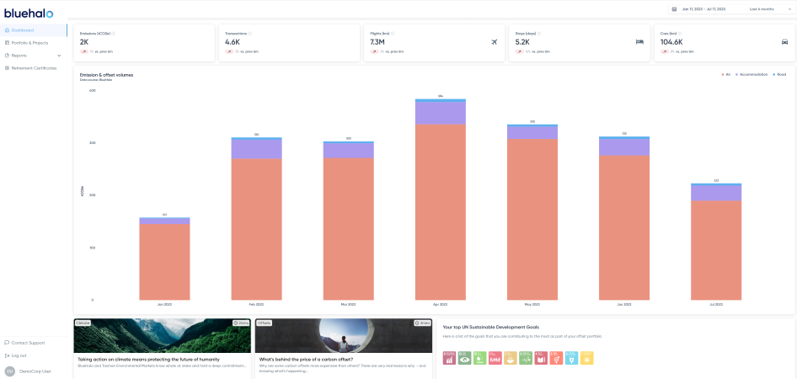Click the Cars trend badge

click(x=665, y=51)
